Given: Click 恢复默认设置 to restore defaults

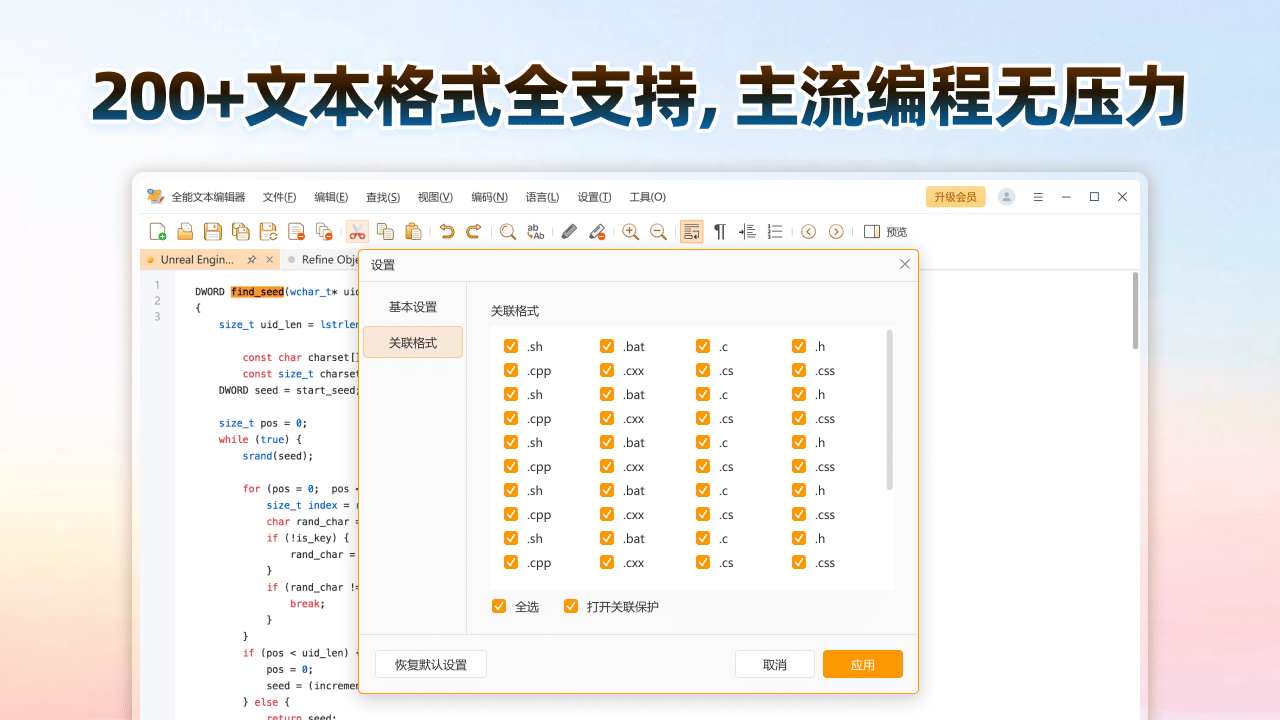Looking at the screenshot, I should (430, 663).
